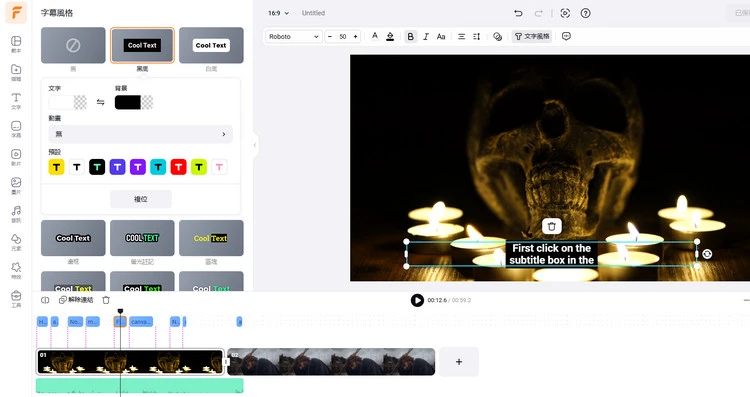Choose the black T preset with green letter
Viewport: 750px width, 397px height.
tap(97, 167)
